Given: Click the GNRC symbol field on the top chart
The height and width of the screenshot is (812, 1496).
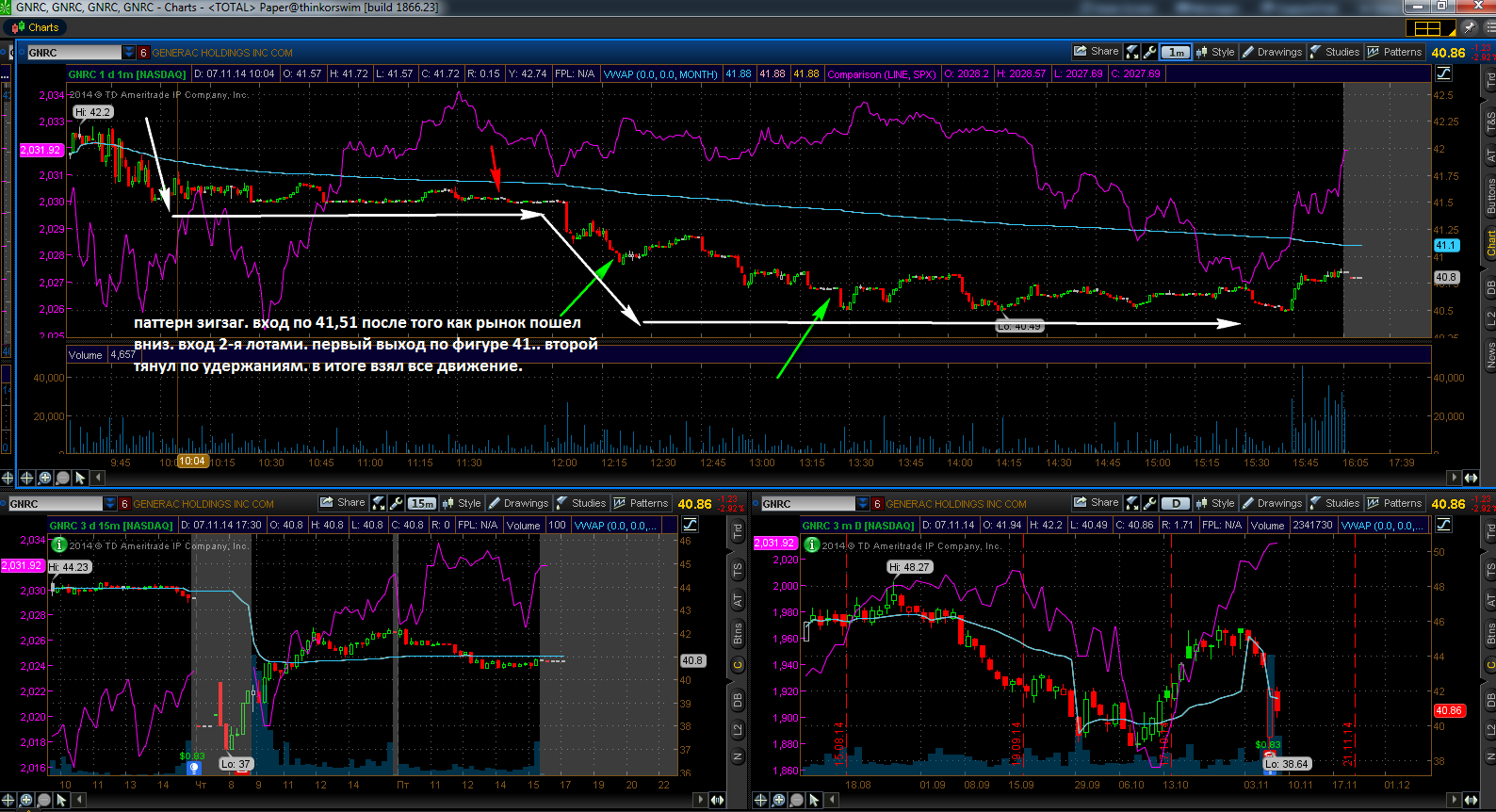Looking at the screenshot, I should click(x=74, y=53).
